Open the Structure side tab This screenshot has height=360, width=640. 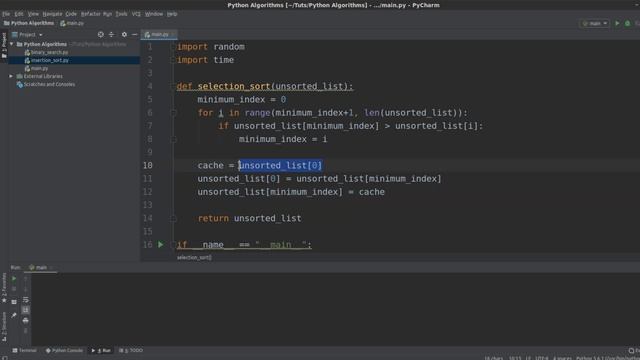click(x=4, y=327)
